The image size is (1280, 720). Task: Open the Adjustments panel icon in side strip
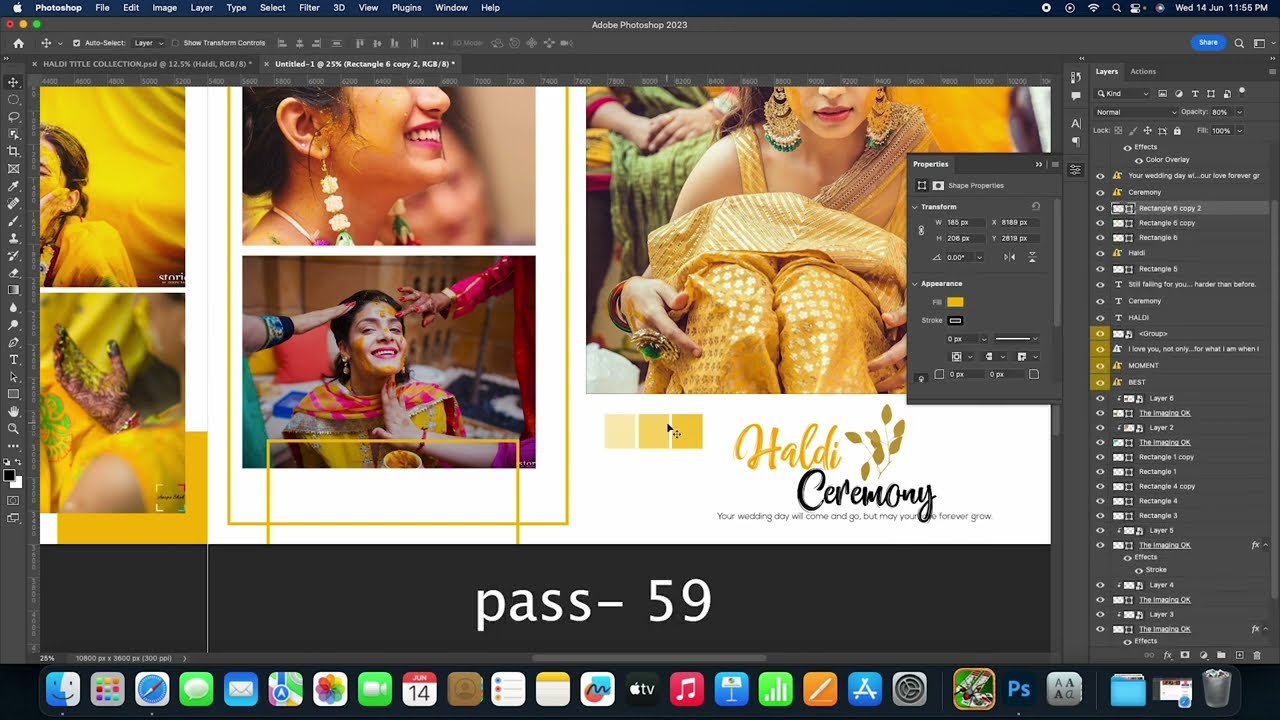1075,170
